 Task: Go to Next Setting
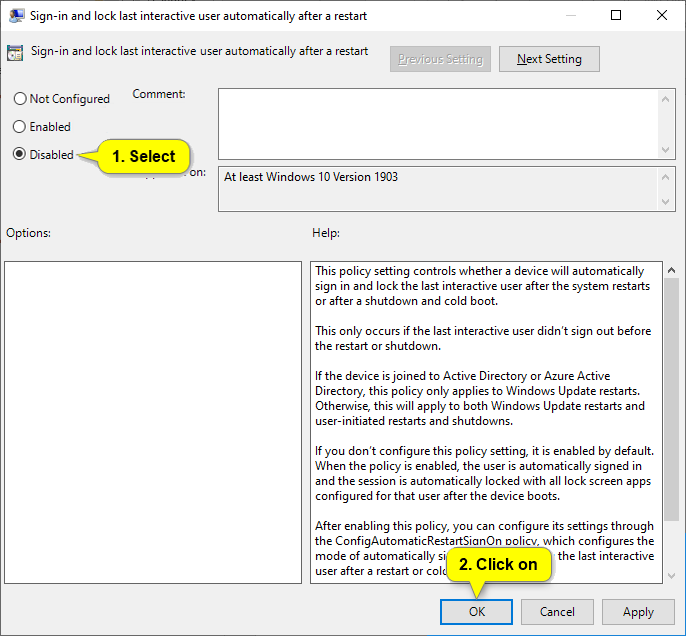coord(548,59)
